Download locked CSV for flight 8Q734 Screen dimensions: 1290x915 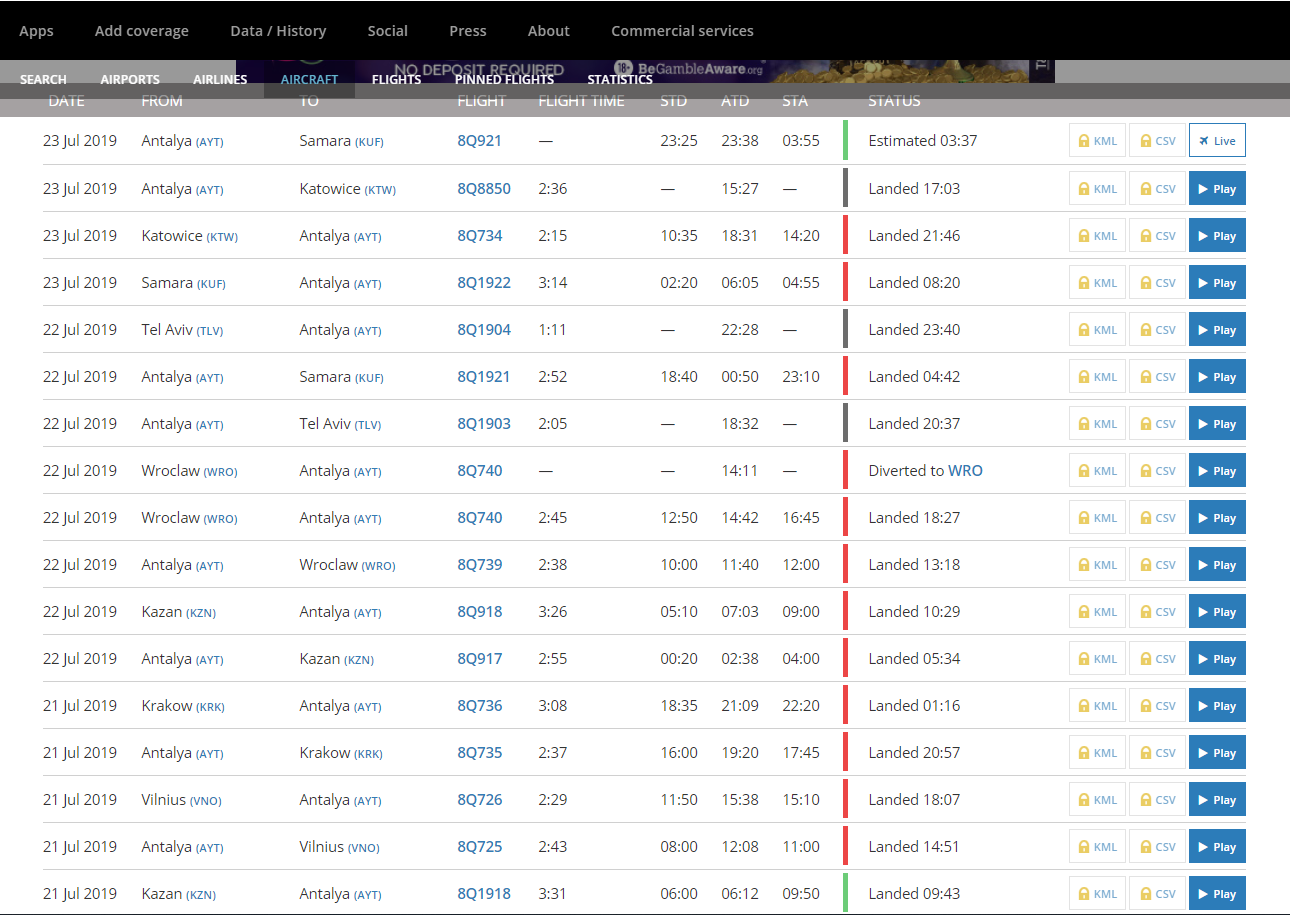(x=1157, y=236)
